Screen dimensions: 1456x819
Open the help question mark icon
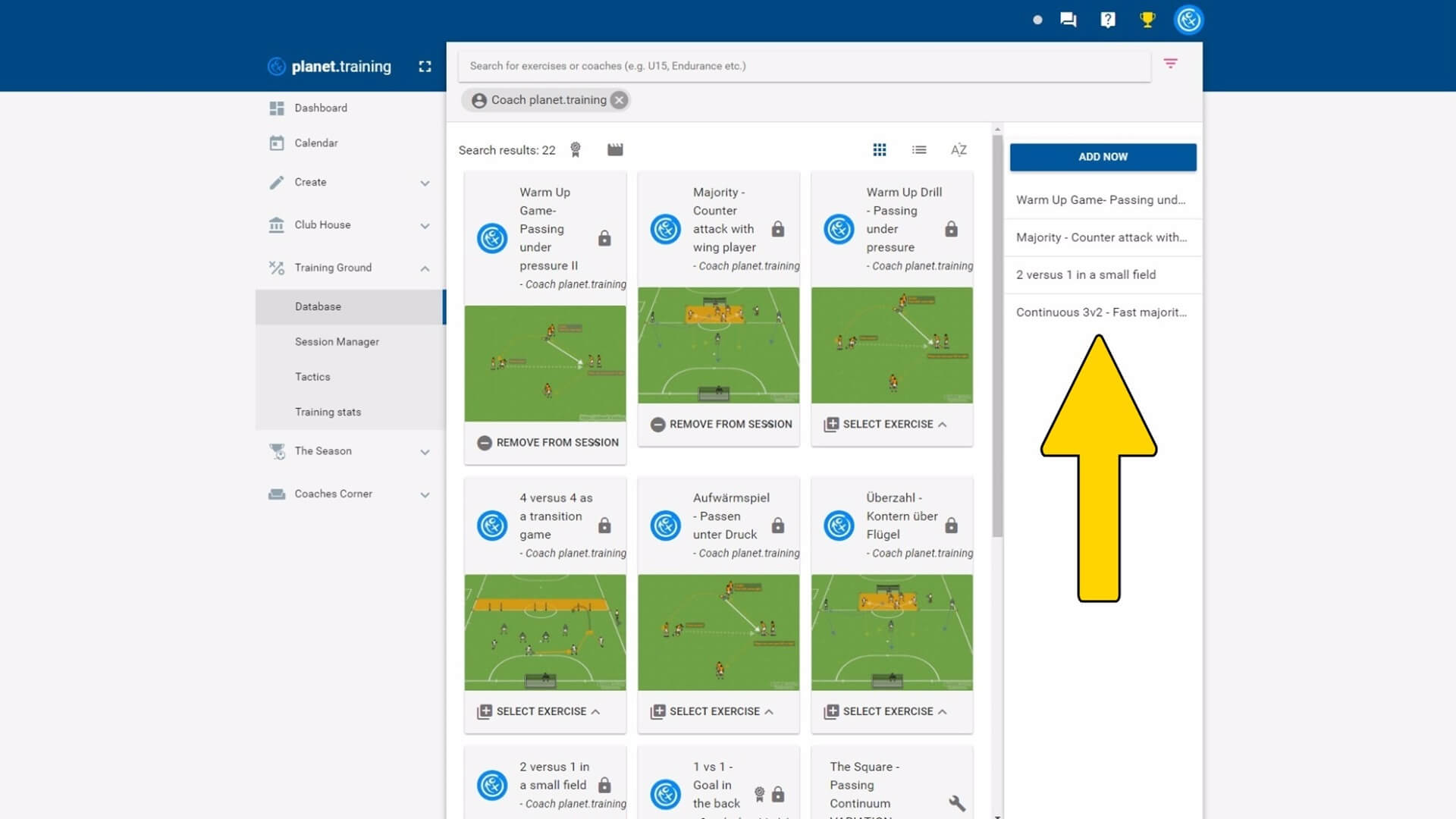(1108, 20)
